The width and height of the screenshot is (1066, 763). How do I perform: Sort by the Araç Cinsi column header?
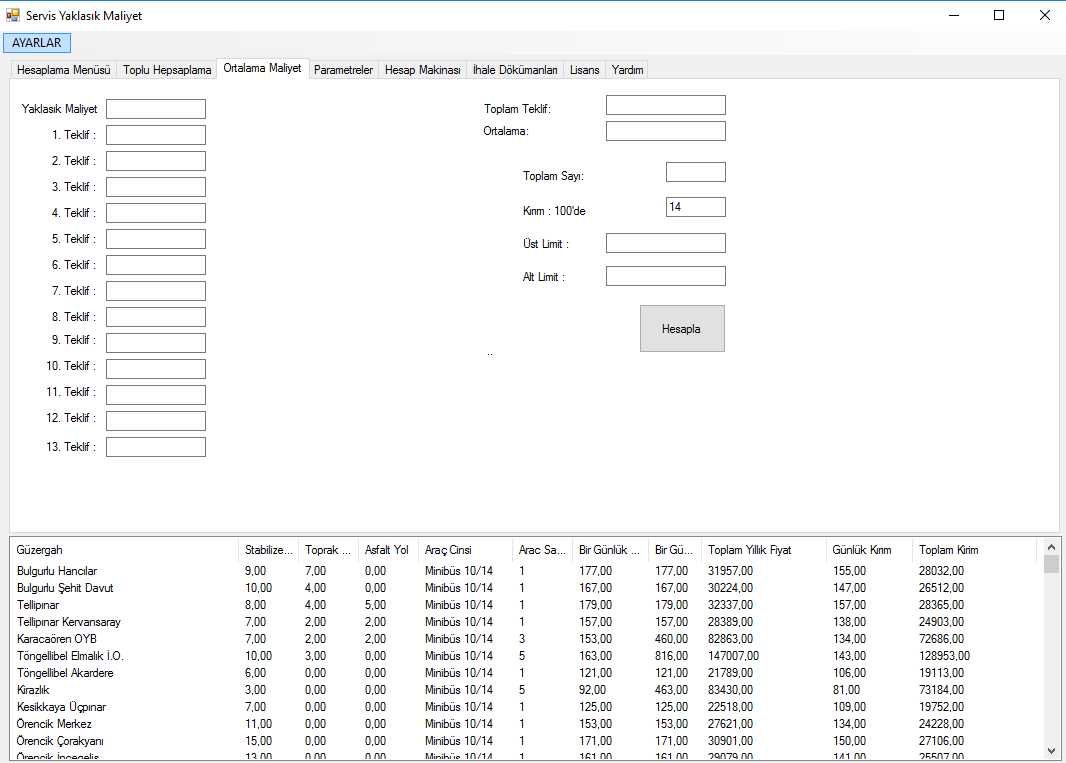click(x=465, y=550)
